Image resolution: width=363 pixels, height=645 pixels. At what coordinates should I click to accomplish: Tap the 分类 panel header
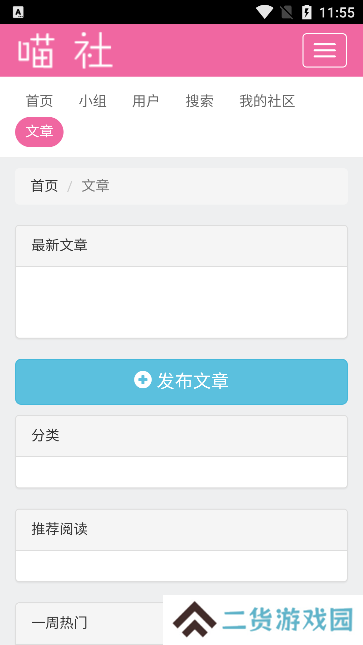coord(182,436)
